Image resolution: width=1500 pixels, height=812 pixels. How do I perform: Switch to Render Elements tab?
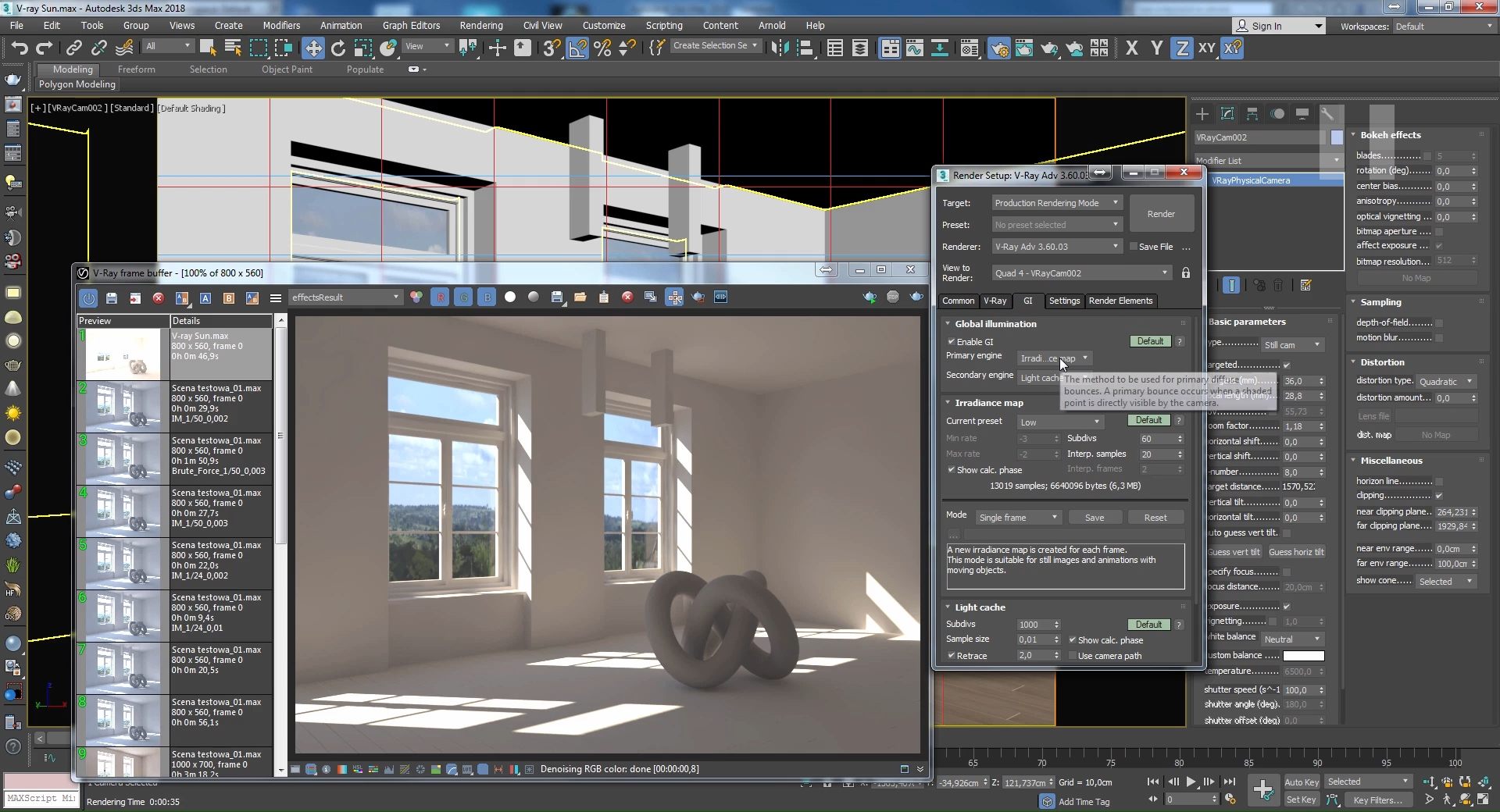click(x=1120, y=301)
